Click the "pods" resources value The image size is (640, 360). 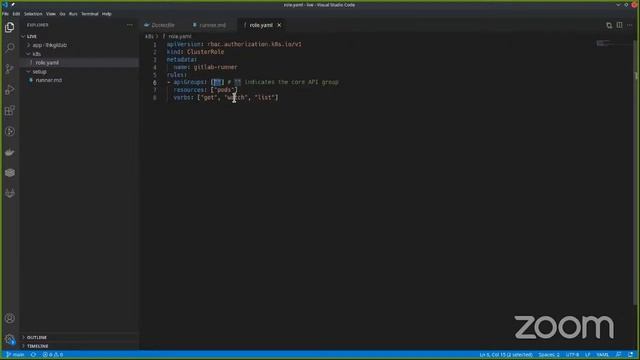point(224,90)
